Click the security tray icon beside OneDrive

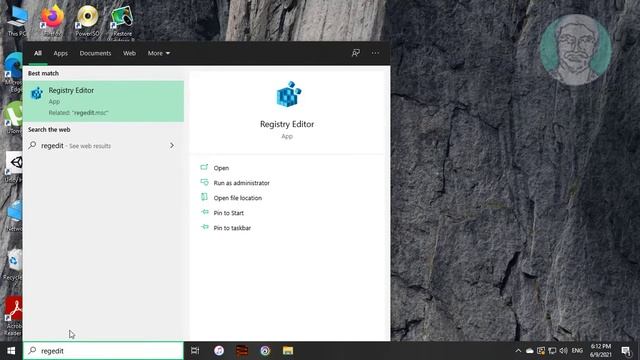tap(541, 351)
